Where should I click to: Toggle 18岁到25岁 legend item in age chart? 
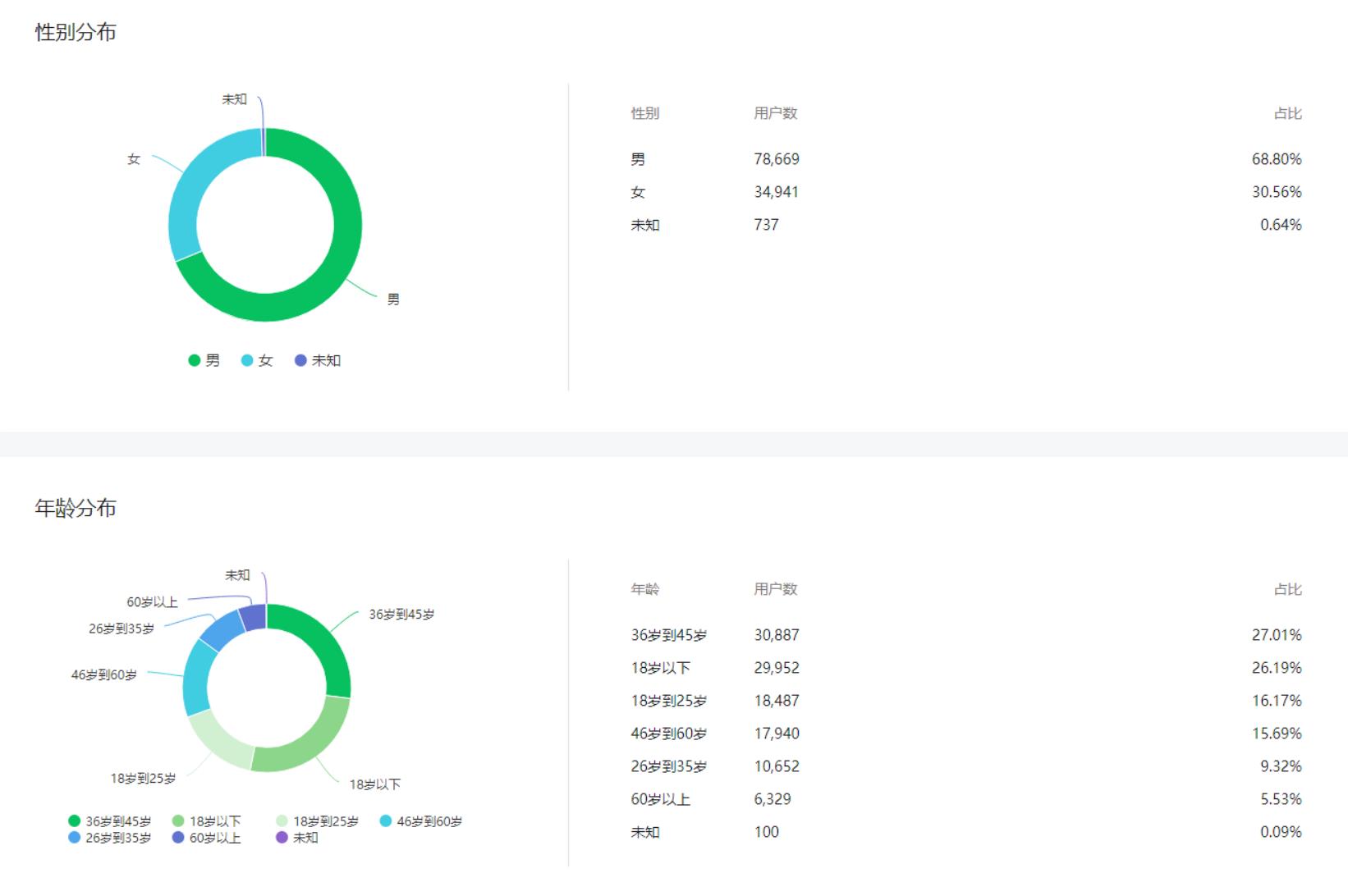[318, 821]
